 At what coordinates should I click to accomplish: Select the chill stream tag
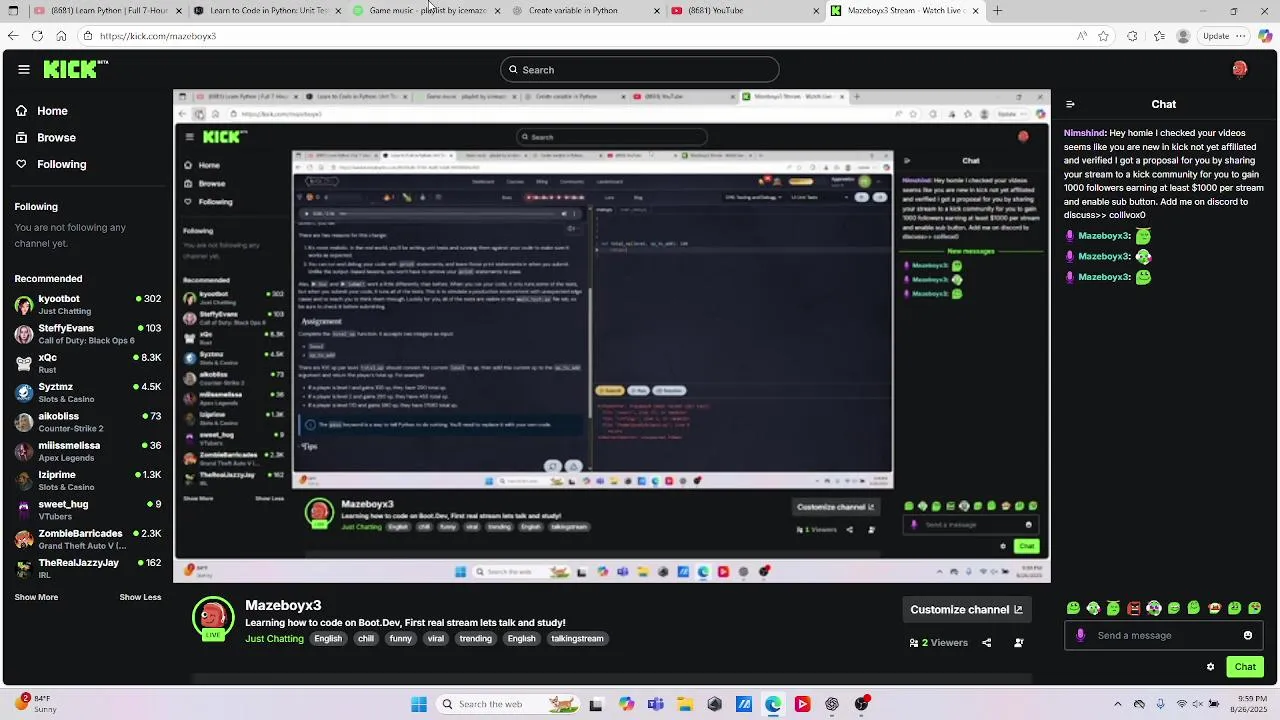[x=366, y=638]
